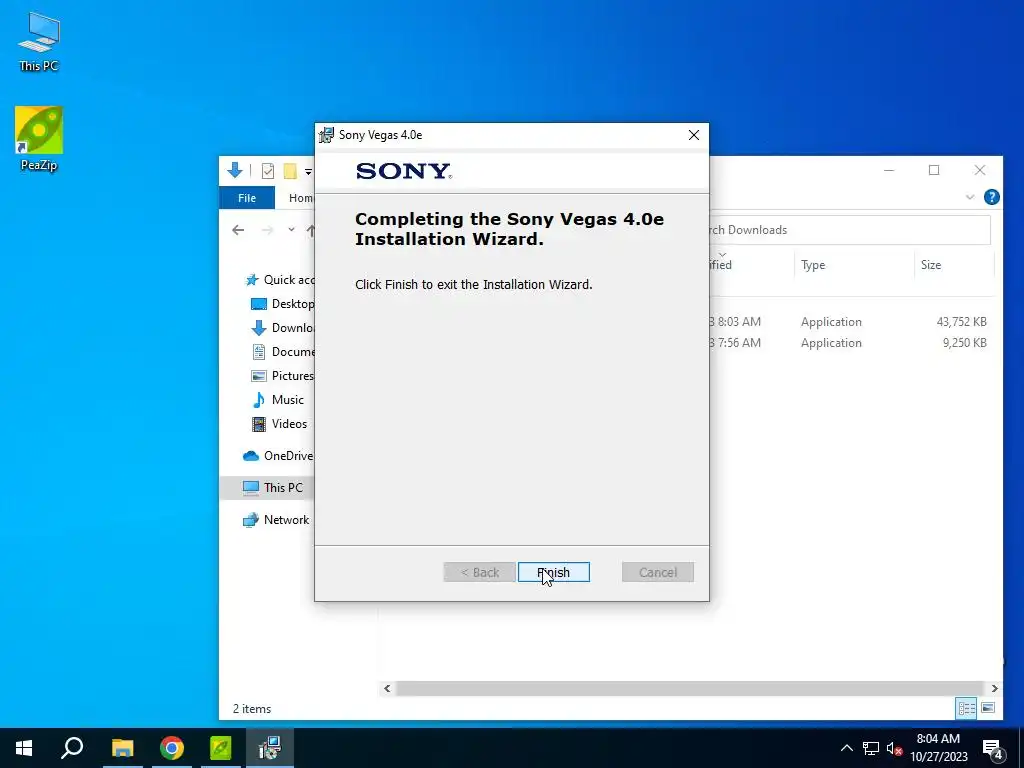The width and height of the screenshot is (1024, 768).
Task: Minimize the File Explorer window
Action: (889, 170)
